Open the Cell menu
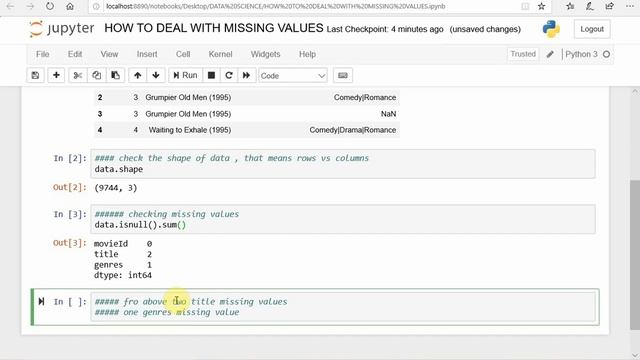The height and width of the screenshot is (360, 640). 183,54
